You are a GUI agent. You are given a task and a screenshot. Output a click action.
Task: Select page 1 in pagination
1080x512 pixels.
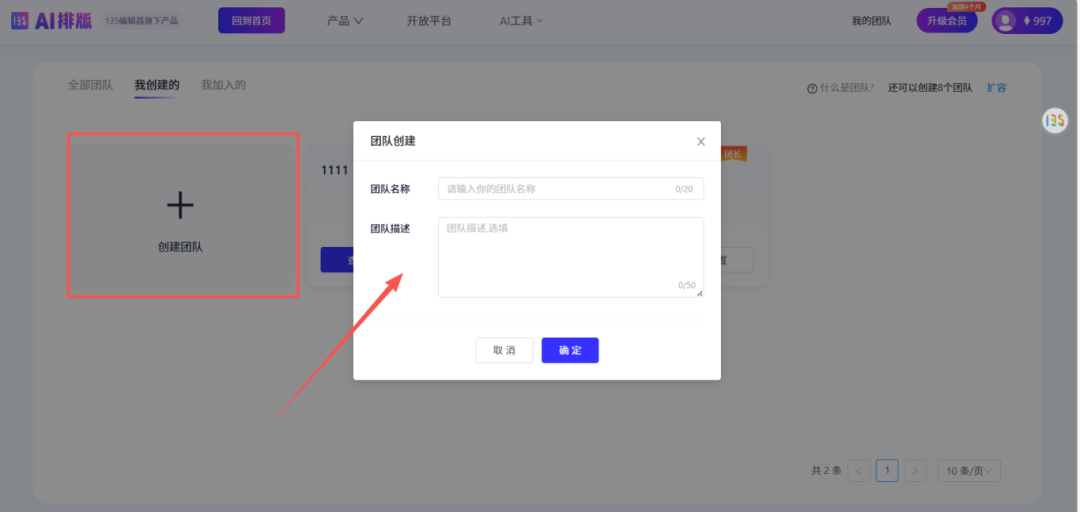[x=887, y=471]
